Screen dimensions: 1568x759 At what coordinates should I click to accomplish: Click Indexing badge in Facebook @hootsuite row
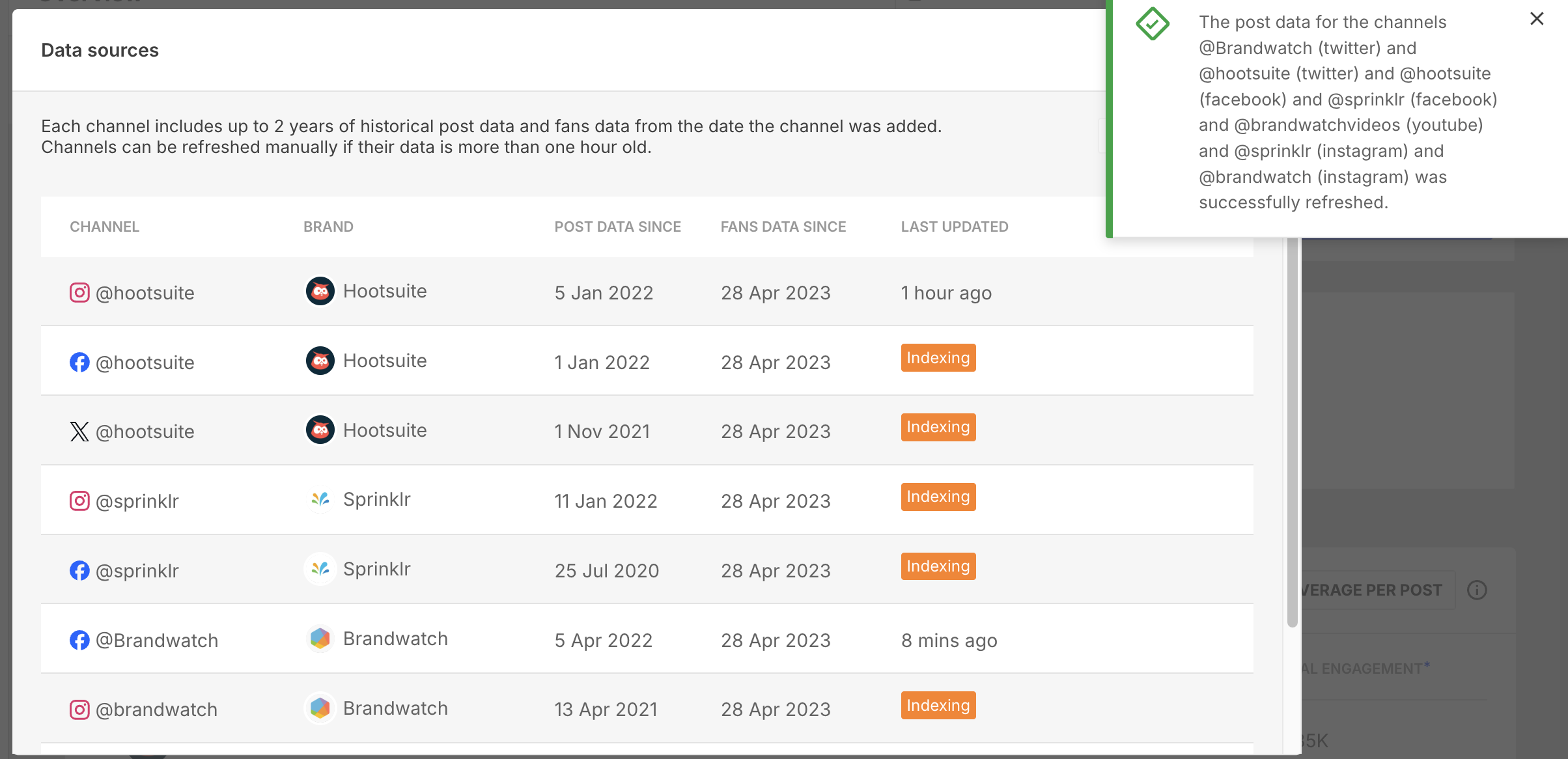click(x=938, y=357)
